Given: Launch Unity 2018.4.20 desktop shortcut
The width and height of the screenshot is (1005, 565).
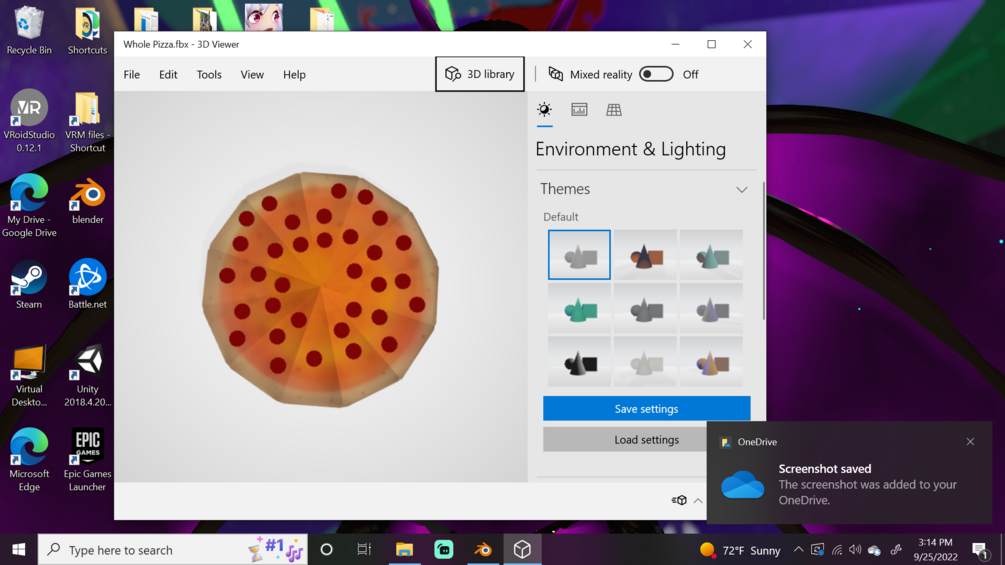Looking at the screenshot, I should 87,375.
